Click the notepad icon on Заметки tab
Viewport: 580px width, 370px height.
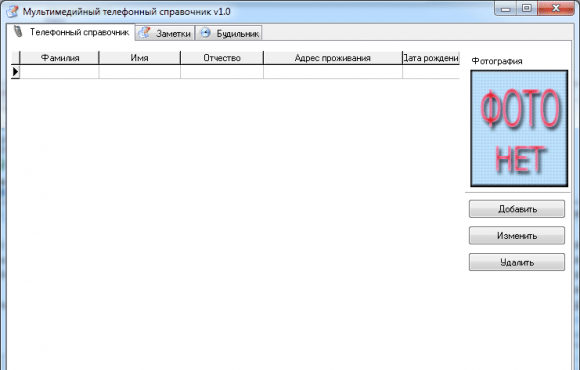[x=145, y=33]
